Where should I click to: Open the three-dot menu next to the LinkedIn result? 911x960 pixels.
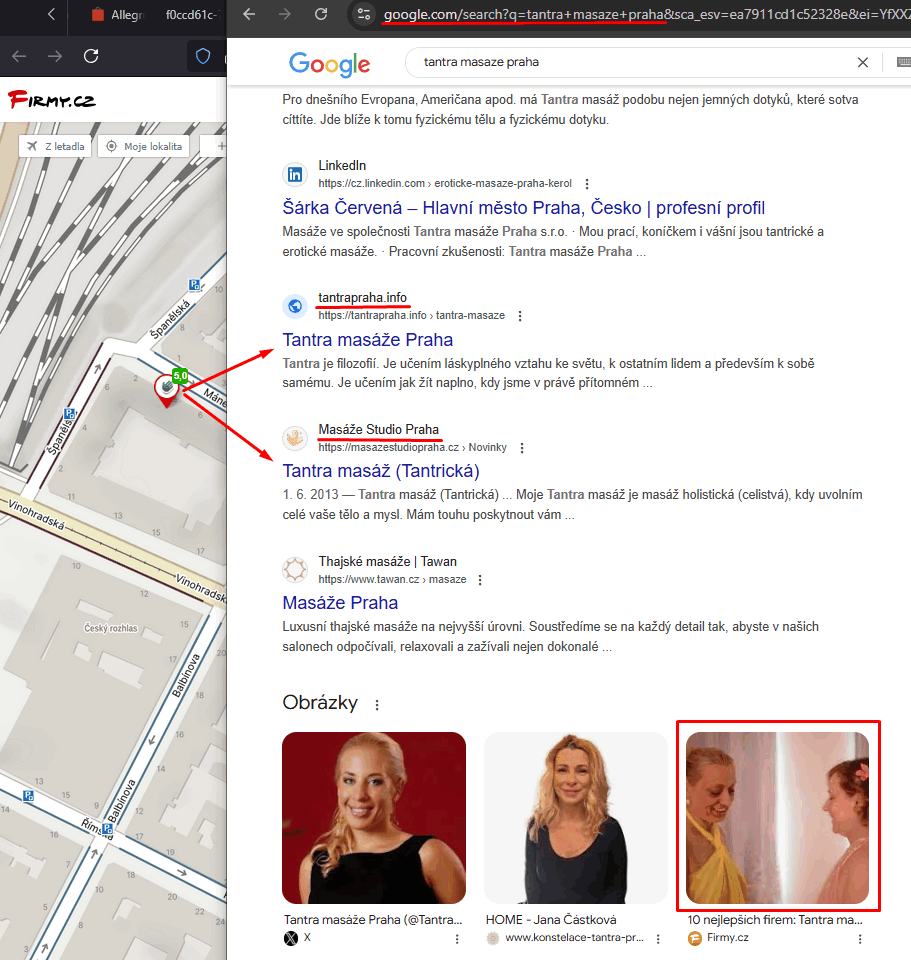[587, 183]
